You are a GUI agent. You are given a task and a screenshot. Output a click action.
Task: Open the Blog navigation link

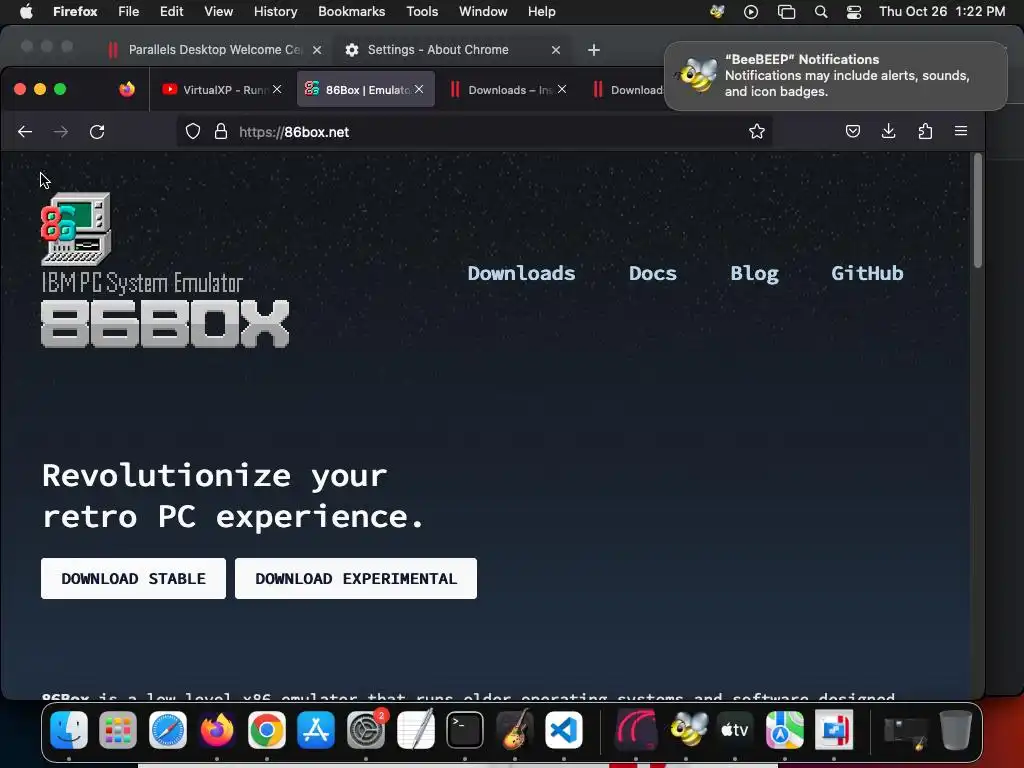[x=754, y=273]
